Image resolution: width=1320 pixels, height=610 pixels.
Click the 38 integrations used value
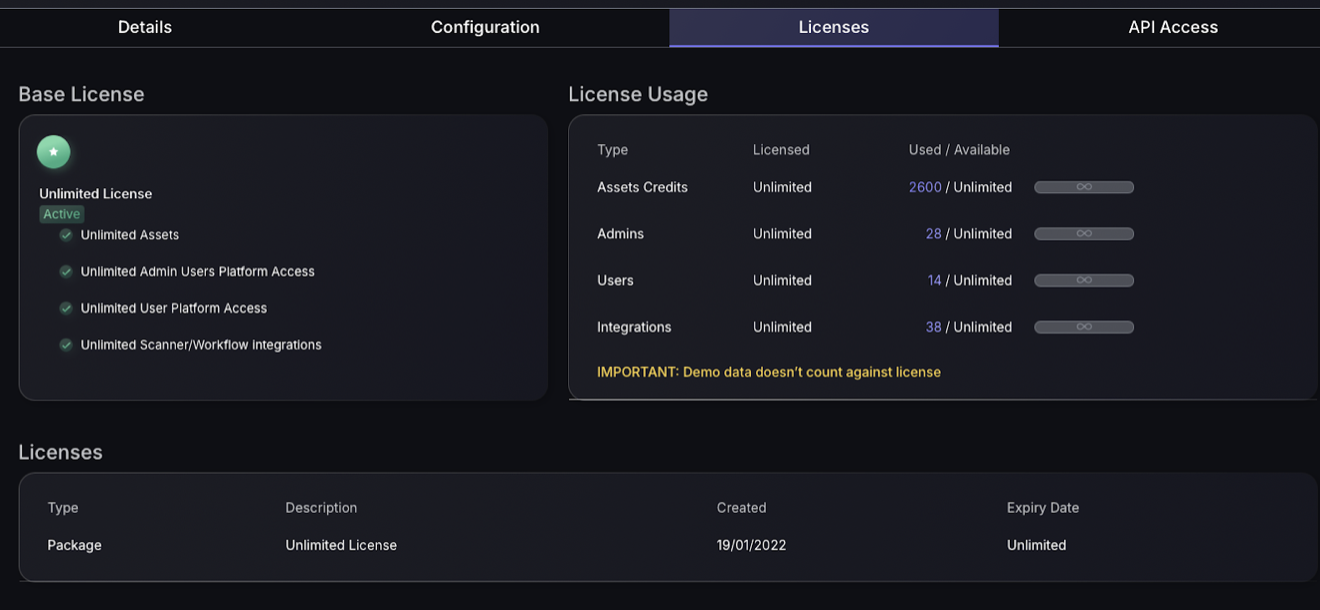pos(934,327)
